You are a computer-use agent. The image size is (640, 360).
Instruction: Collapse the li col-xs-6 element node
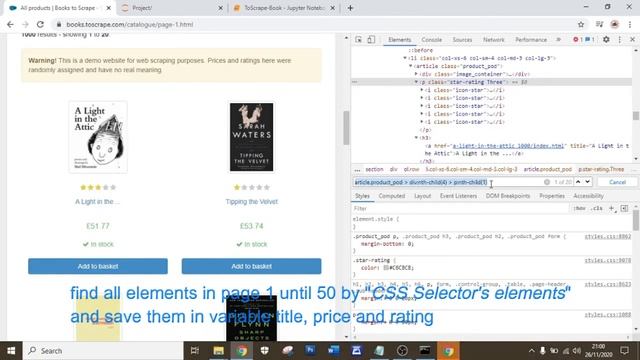405,58
